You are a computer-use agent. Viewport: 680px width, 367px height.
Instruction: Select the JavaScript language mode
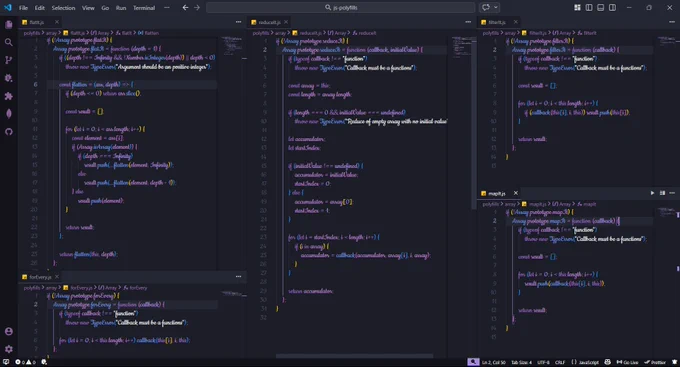[x=585, y=362]
